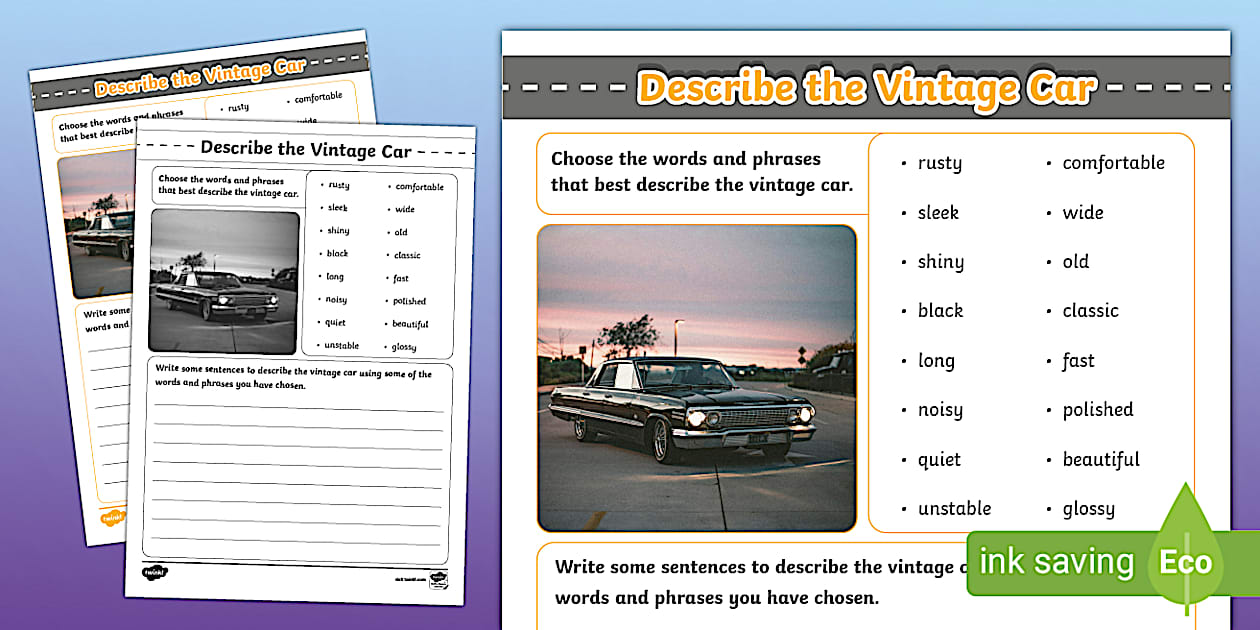Click the bullet point beside 'comfortable'

1050,163
